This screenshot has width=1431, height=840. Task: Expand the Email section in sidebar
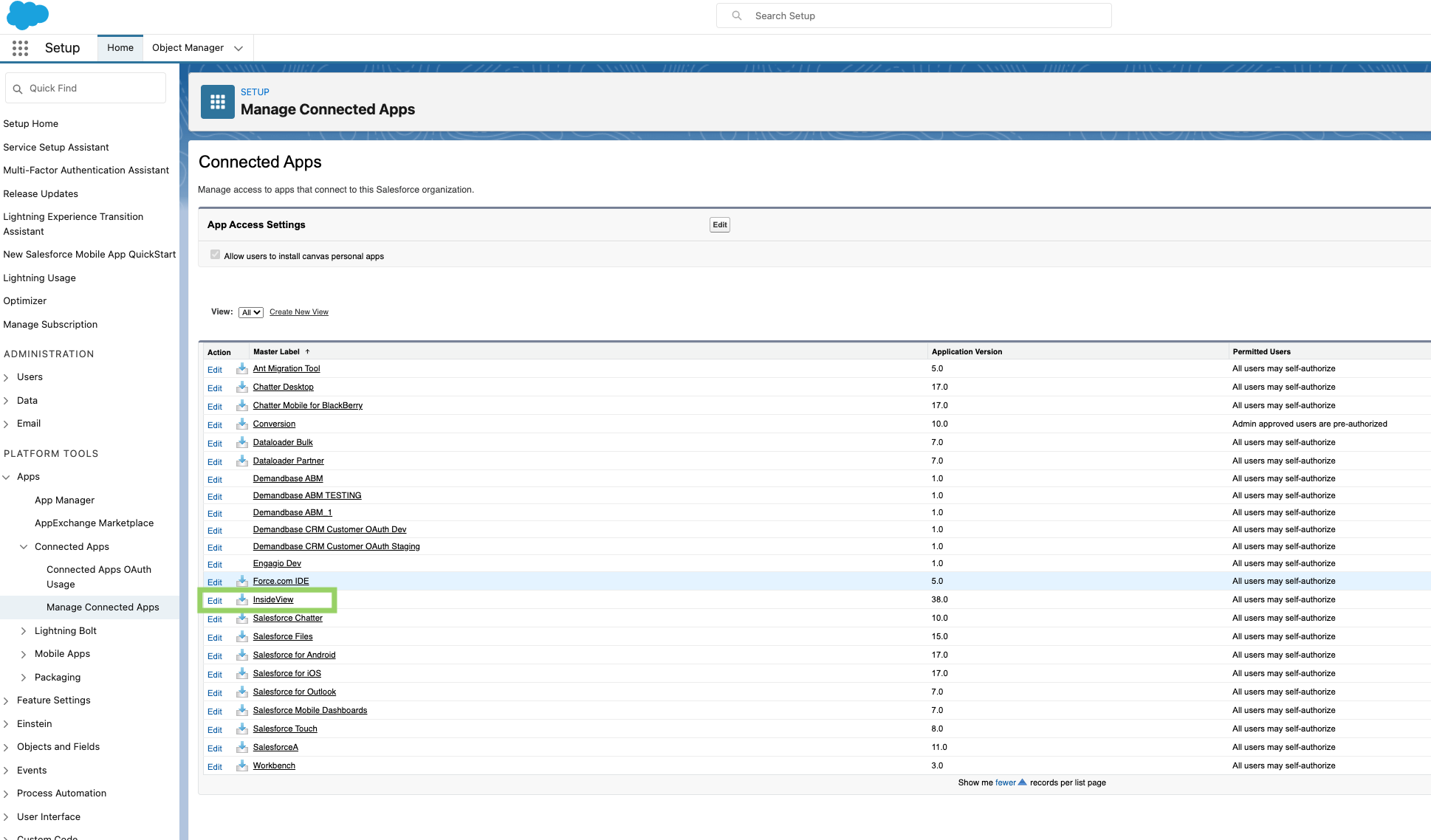6,424
